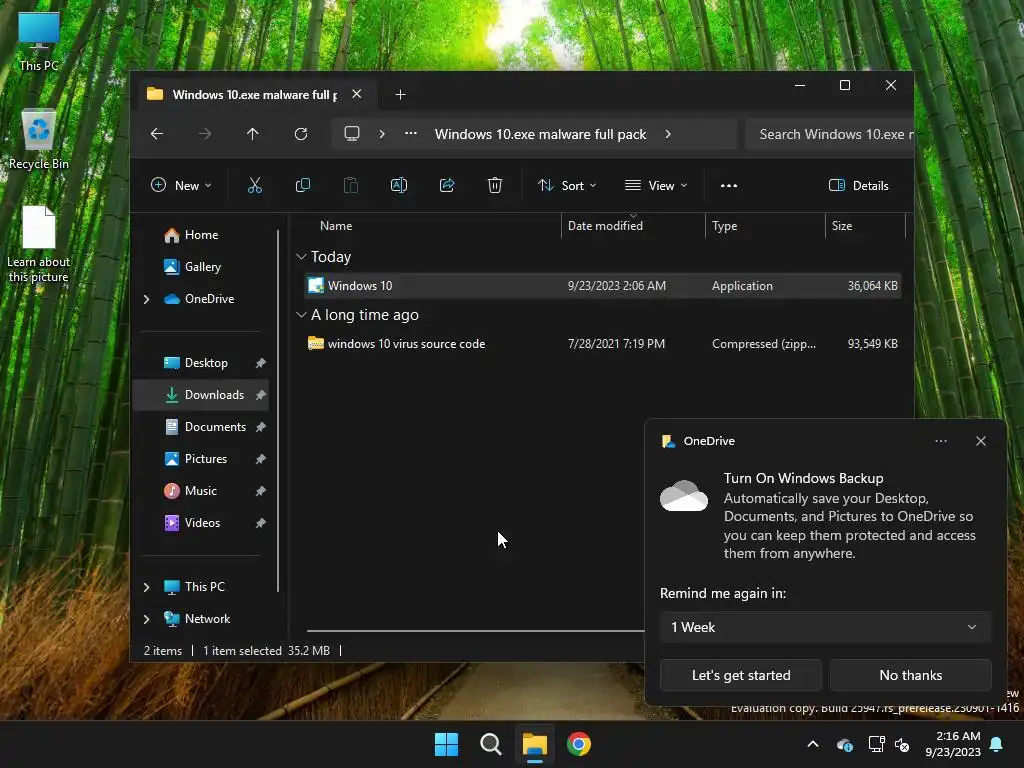The image size is (1024, 768).
Task: Unpin Videos from quick access
Action: pos(261,522)
